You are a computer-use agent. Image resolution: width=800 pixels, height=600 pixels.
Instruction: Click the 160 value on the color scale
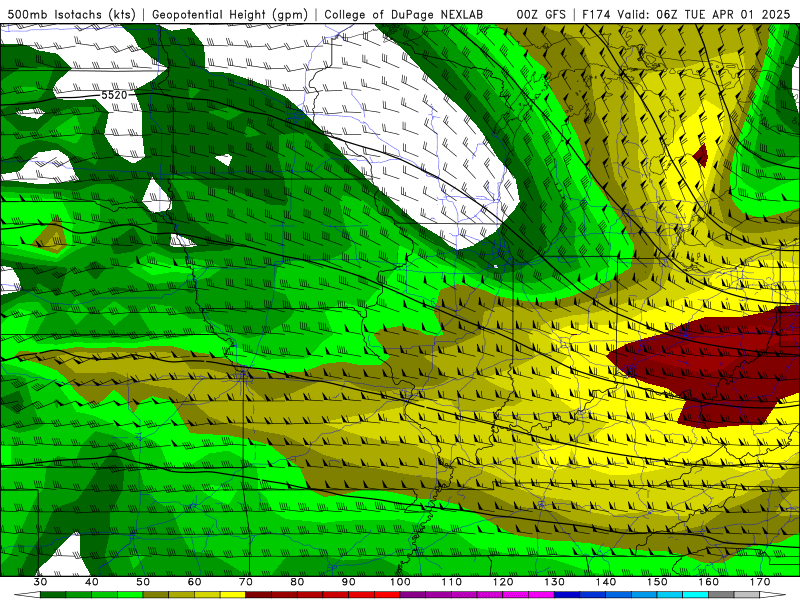click(x=709, y=582)
